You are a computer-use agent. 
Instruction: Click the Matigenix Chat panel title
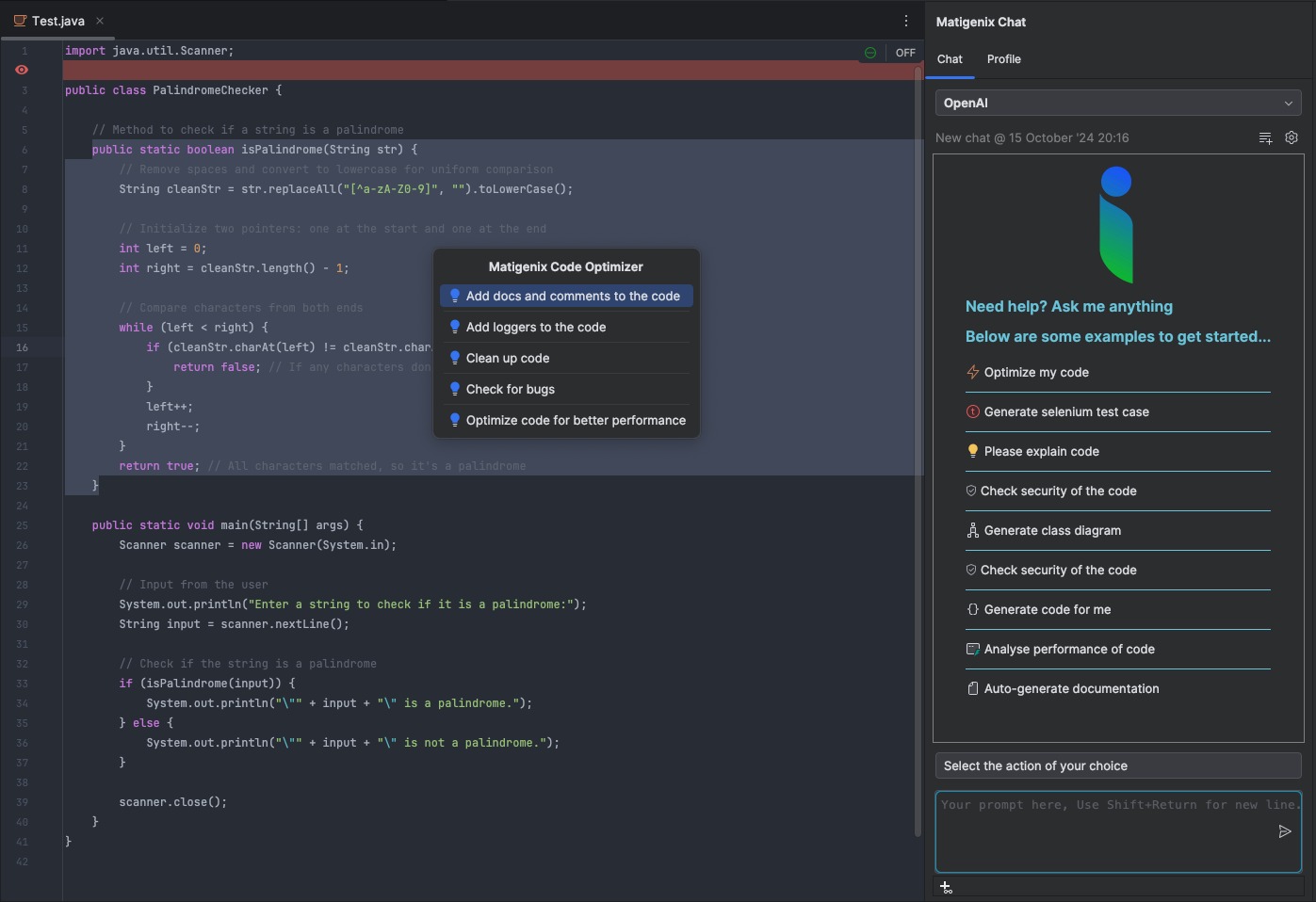[981, 22]
